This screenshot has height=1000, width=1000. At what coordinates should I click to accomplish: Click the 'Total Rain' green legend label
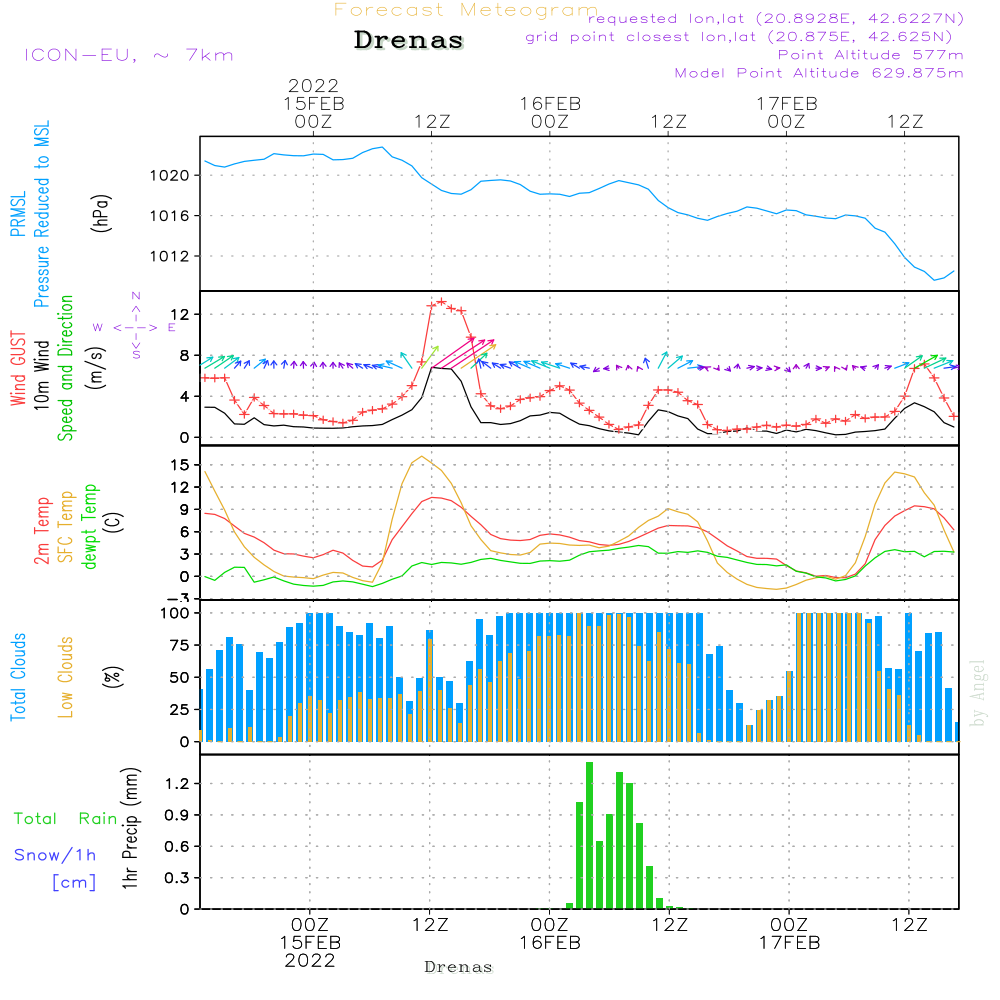pyautogui.click(x=66, y=819)
